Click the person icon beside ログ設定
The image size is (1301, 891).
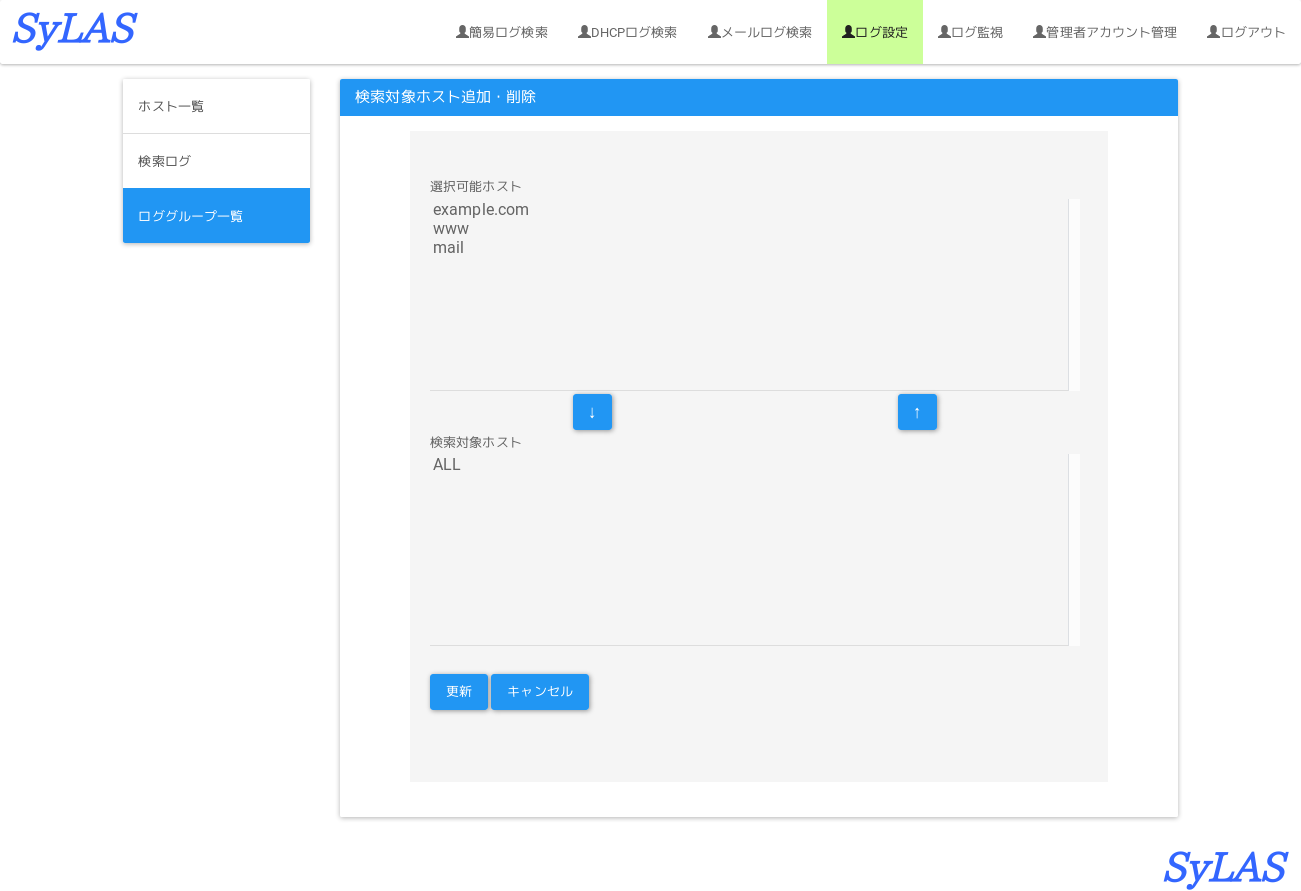pos(848,32)
